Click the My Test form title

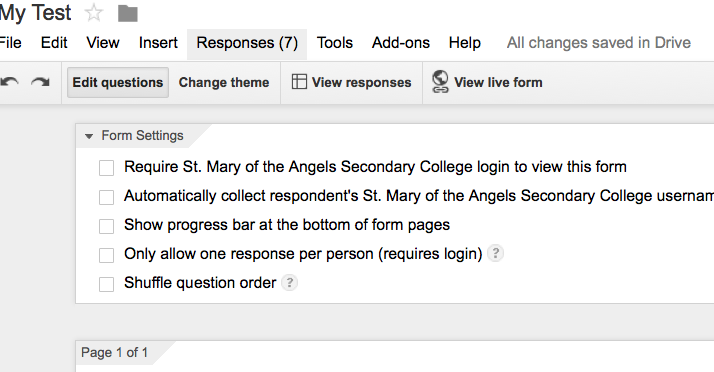pyautogui.click(x=36, y=13)
